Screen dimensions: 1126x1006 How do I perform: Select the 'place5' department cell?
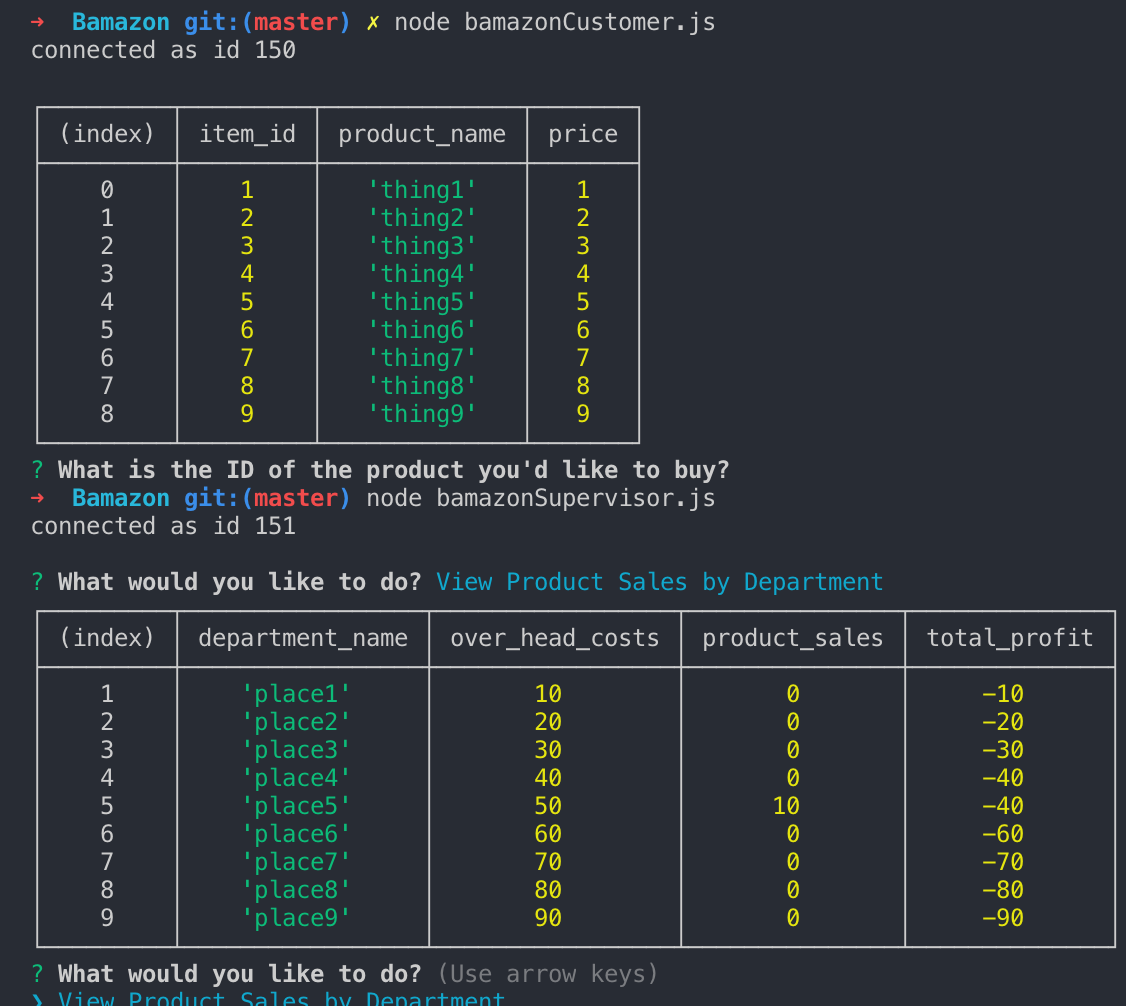296,806
